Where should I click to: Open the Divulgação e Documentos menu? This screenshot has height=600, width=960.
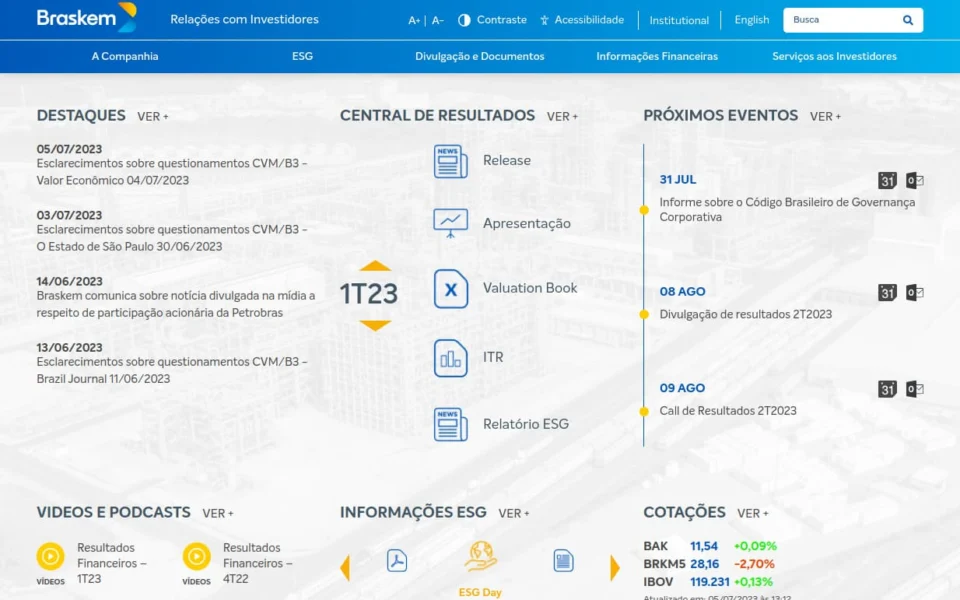click(479, 56)
